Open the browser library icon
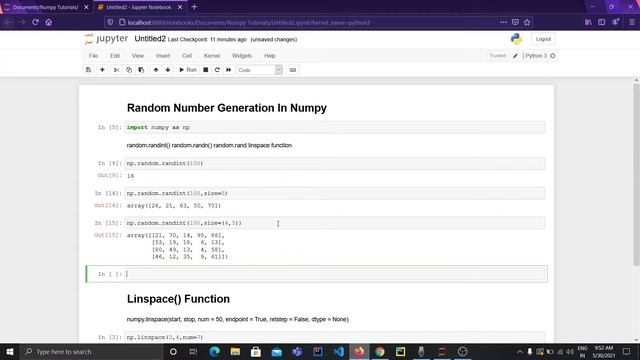This screenshot has height=360, width=640. click(588, 22)
